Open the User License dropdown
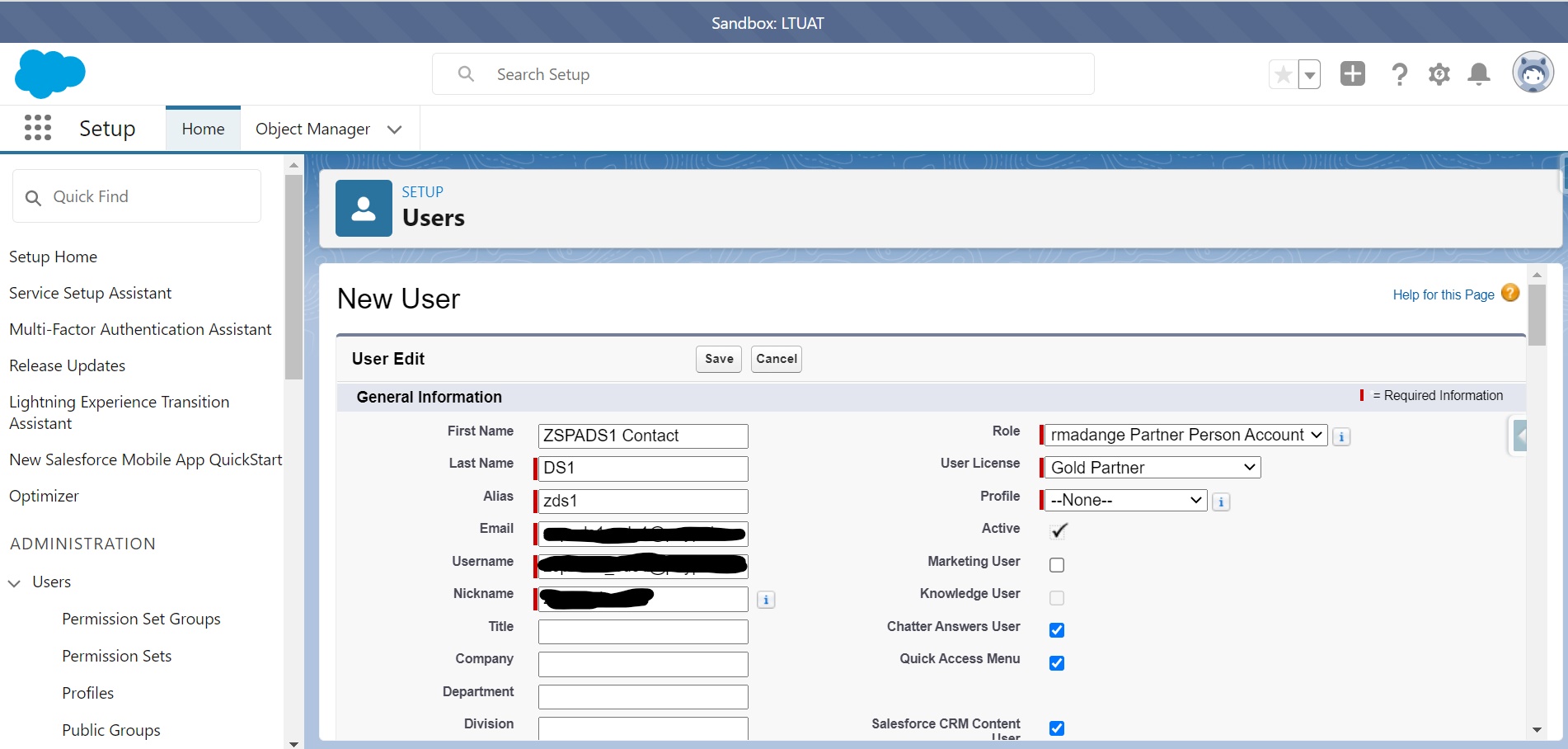Image resolution: width=1568 pixels, height=749 pixels. click(1153, 468)
